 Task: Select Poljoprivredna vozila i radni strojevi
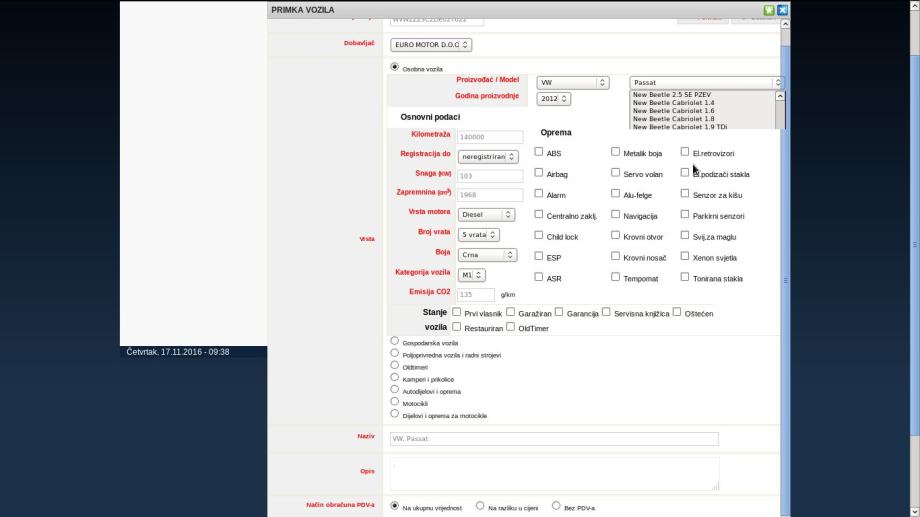[x=394, y=353]
